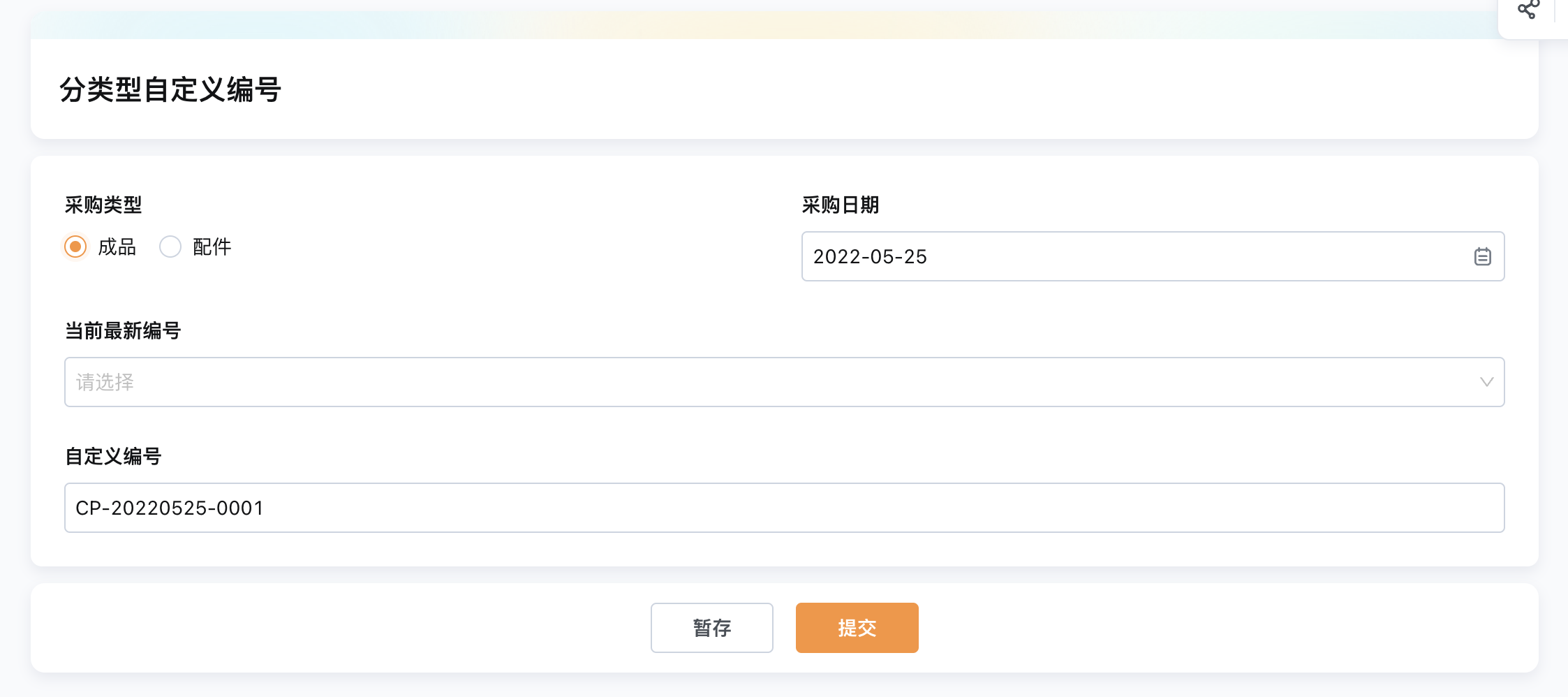Focus the CP-20220525-0001 input field

(x=784, y=508)
